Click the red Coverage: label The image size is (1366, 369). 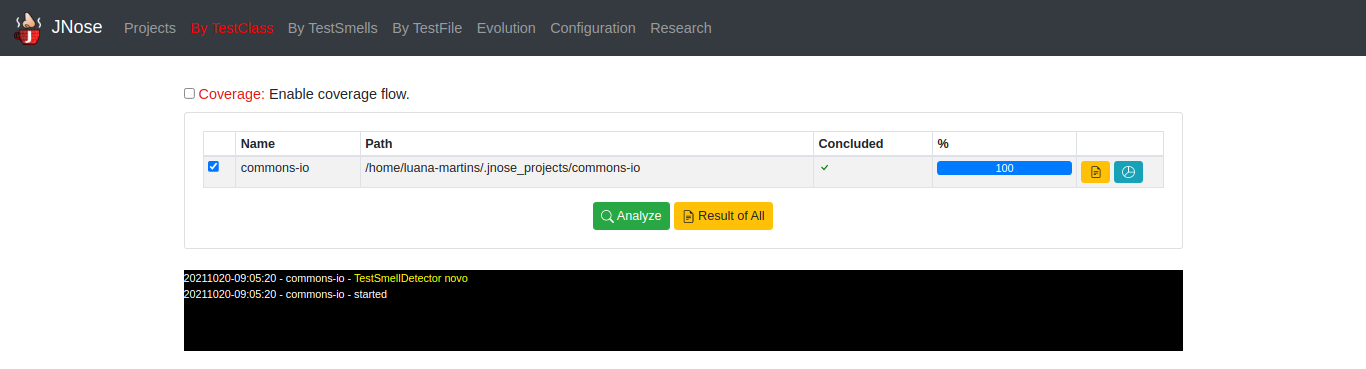coord(232,94)
